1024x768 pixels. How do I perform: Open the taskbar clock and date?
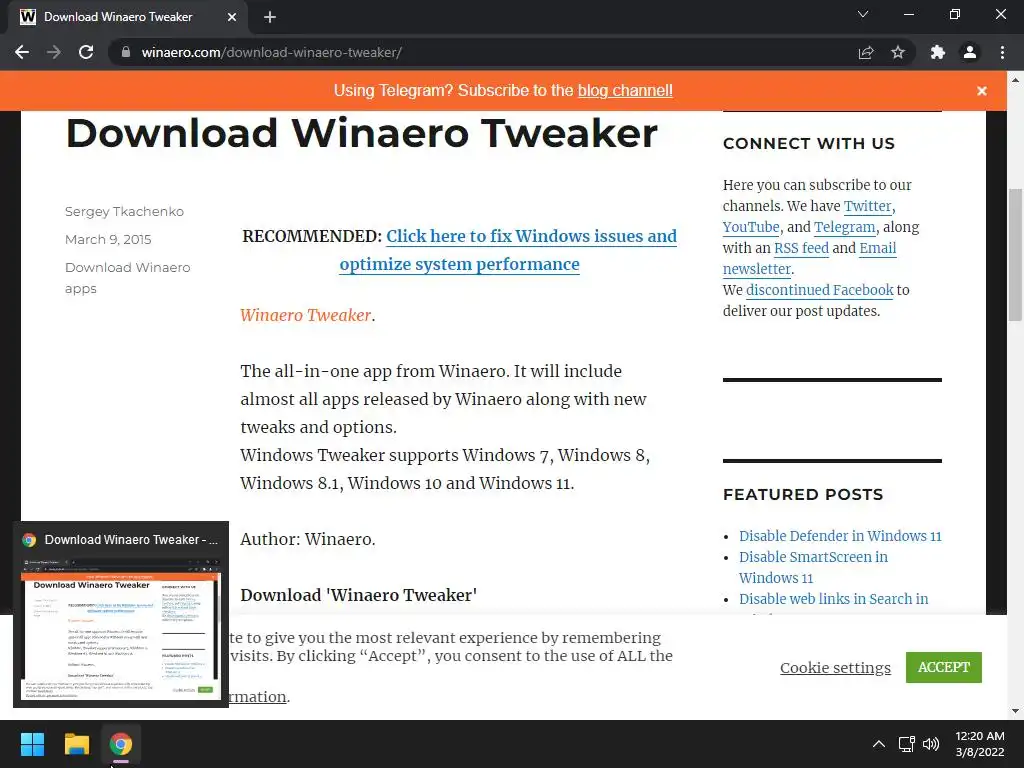pos(980,744)
